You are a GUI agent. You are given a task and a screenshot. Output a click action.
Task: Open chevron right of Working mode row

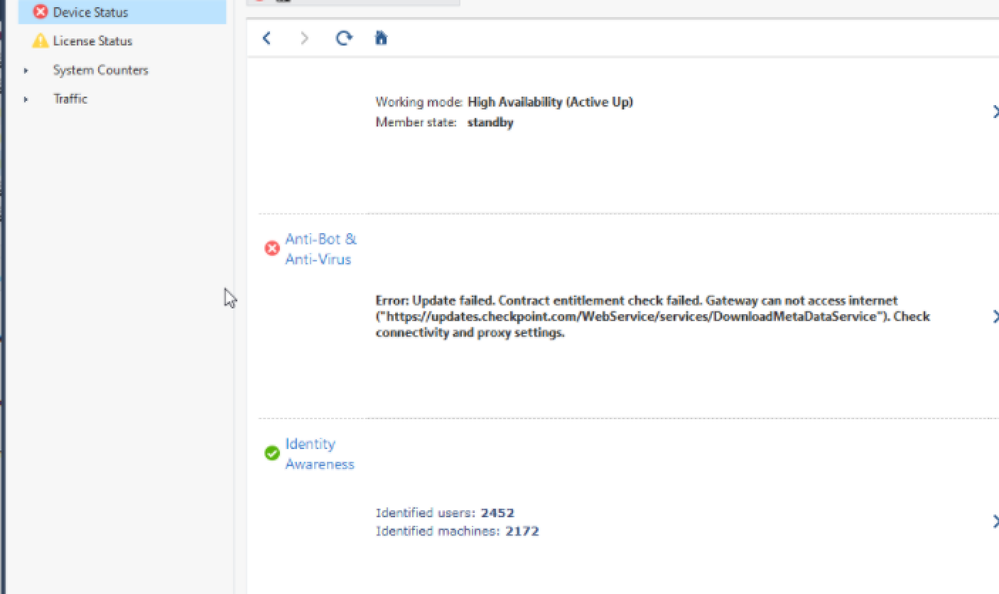(994, 112)
